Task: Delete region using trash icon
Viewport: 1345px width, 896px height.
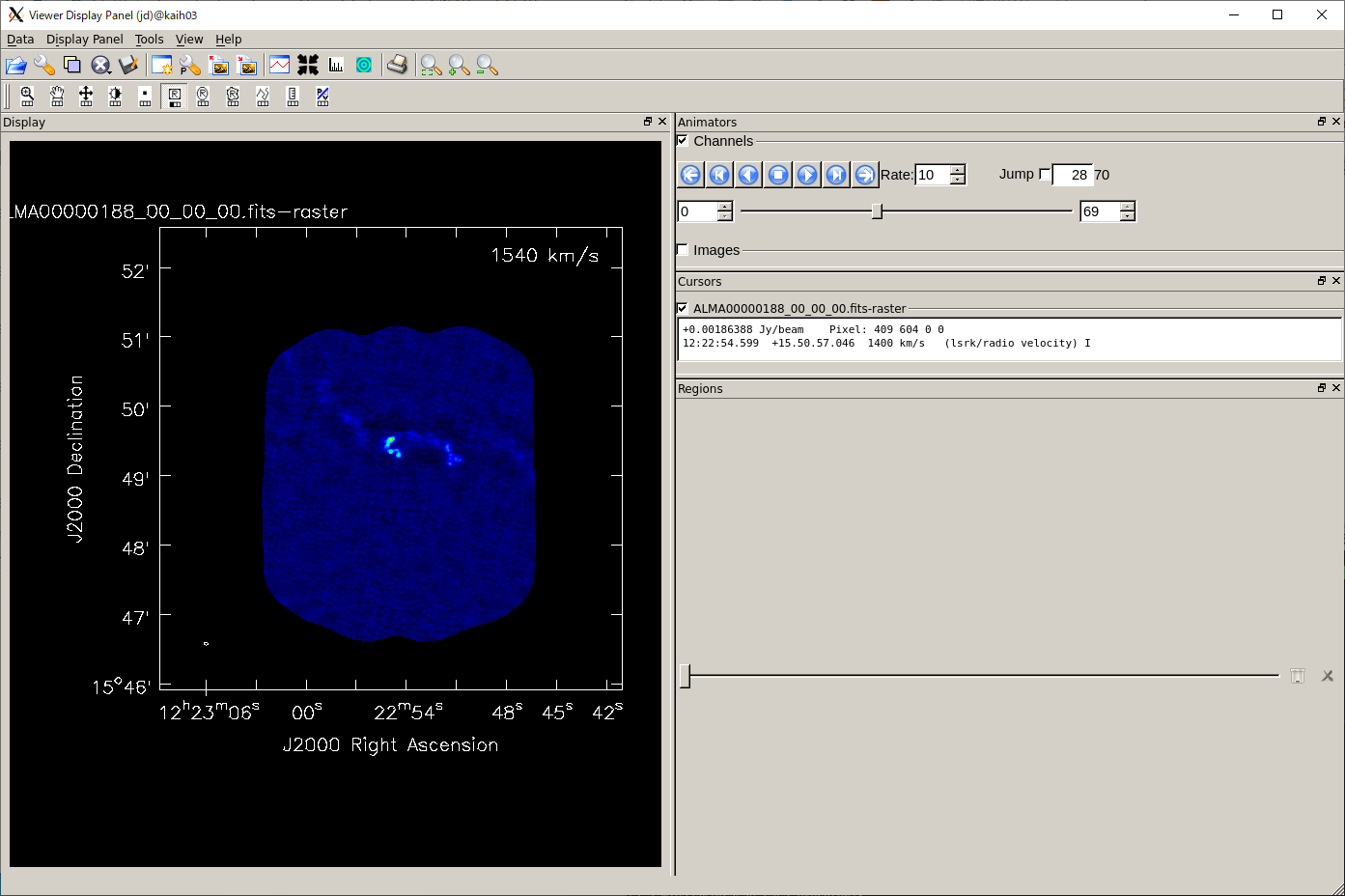Action: tap(1298, 676)
